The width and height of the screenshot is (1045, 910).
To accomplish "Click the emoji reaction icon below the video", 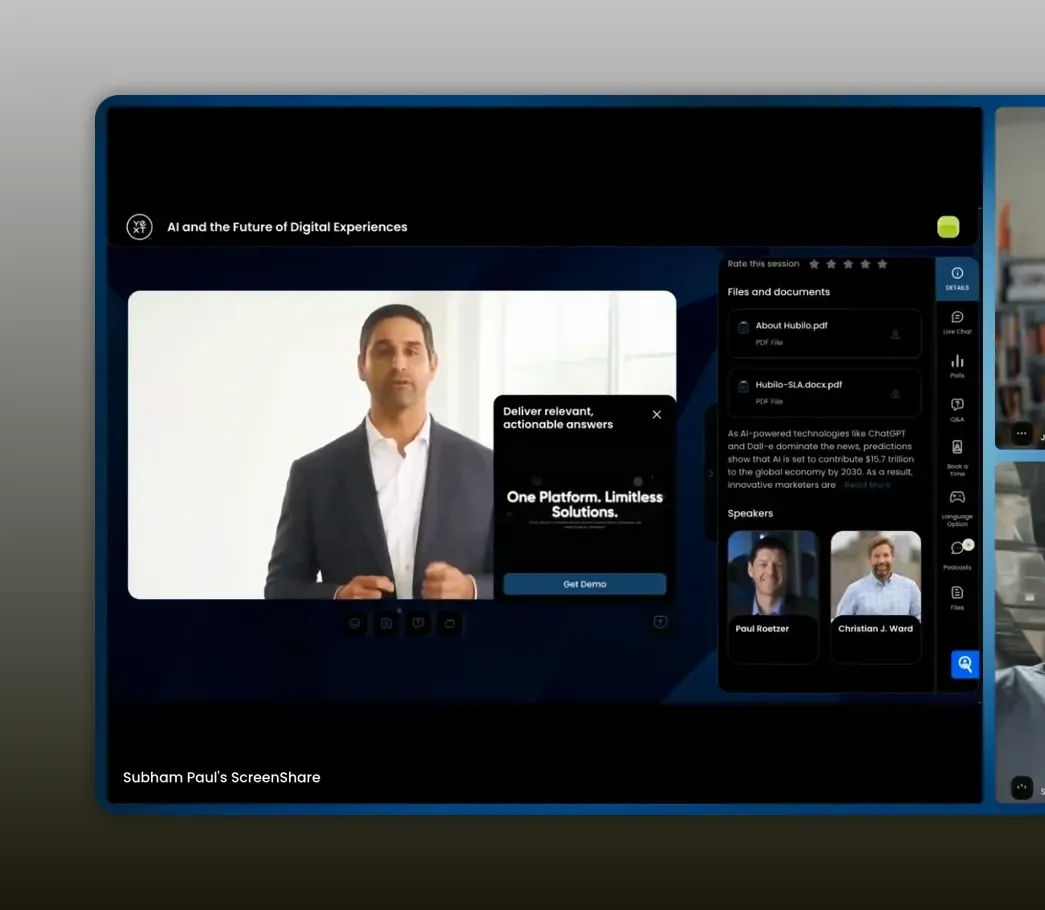I will click(x=354, y=622).
